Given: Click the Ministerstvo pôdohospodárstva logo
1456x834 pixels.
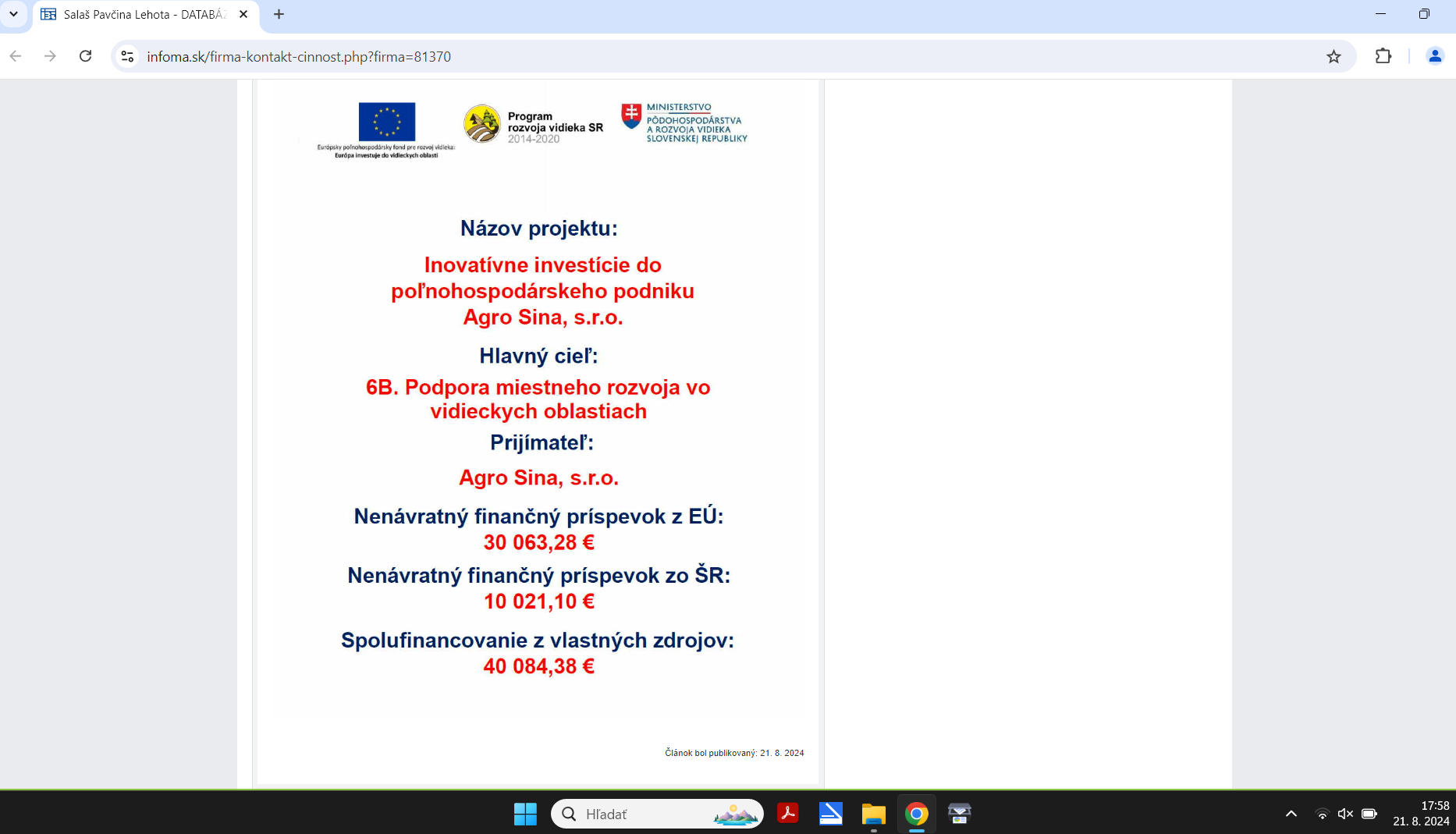Looking at the screenshot, I should click(684, 122).
